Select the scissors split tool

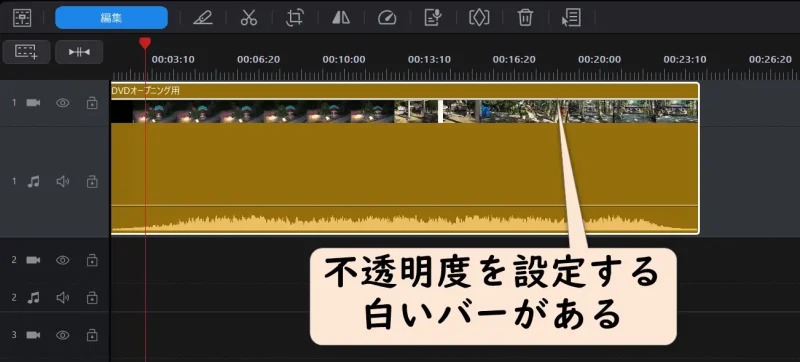coord(248,18)
